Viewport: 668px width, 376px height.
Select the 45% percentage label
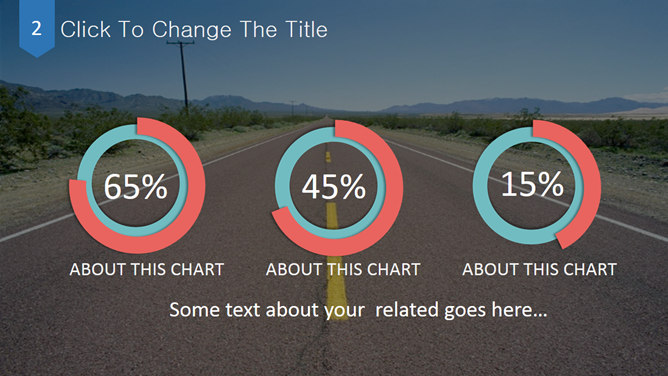point(334,187)
